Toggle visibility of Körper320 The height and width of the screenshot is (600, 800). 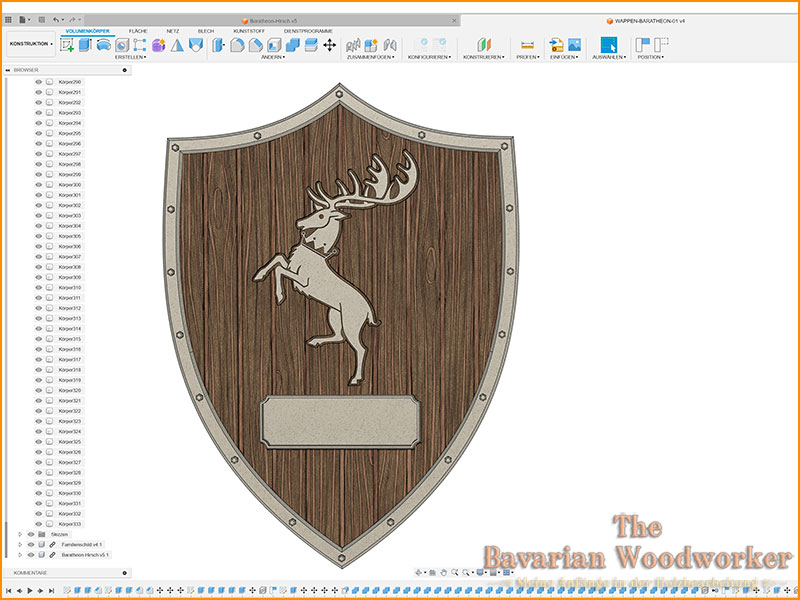point(38,390)
